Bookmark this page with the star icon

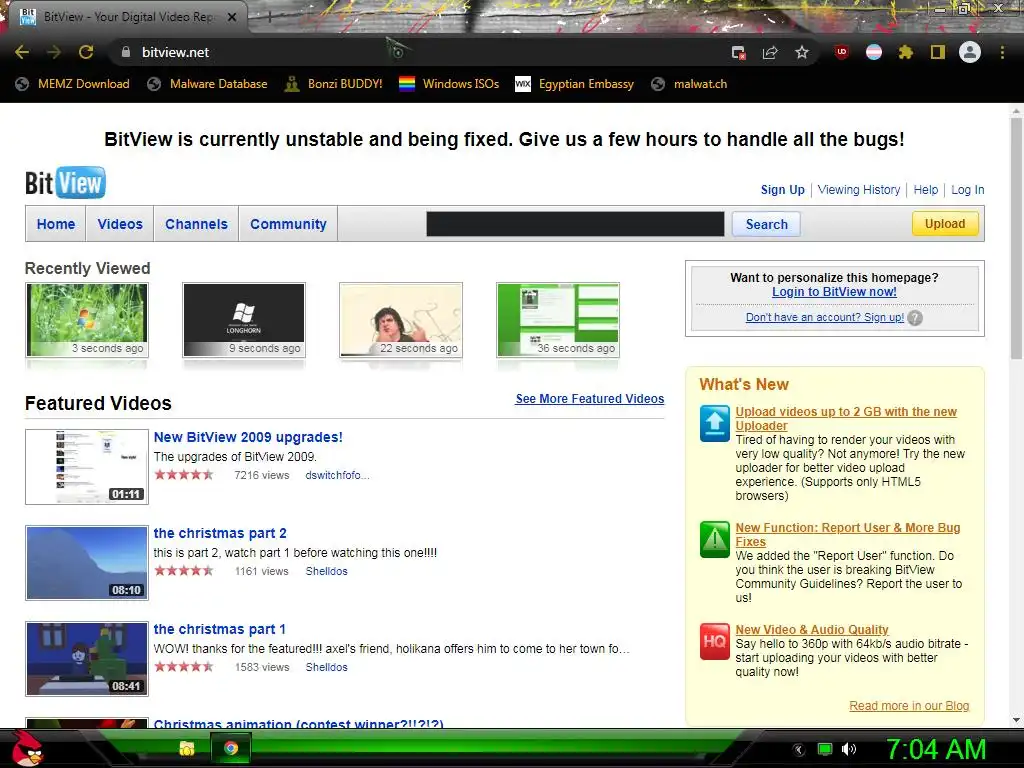tap(802, 52)
